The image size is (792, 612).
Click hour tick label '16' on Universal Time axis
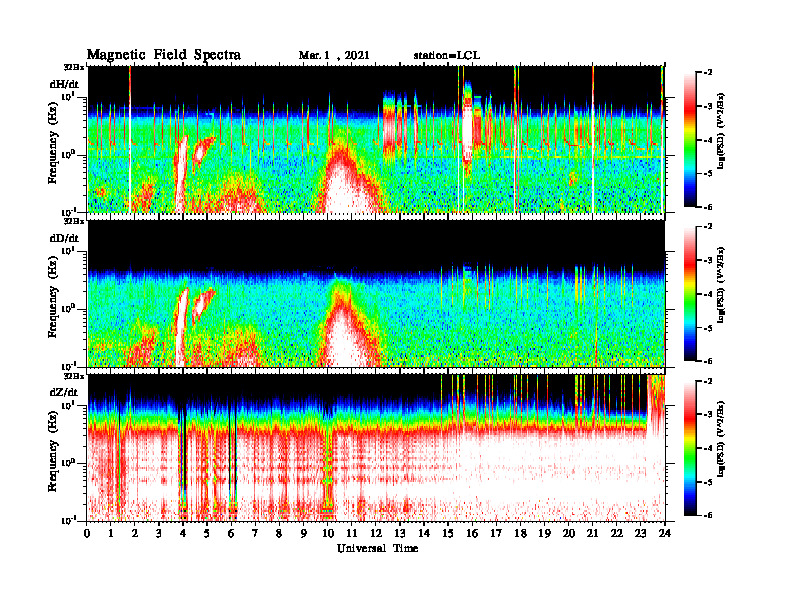click(x=472, y=533)
